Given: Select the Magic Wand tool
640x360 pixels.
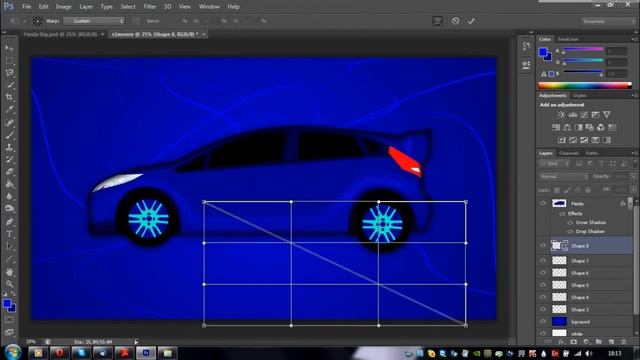Looking at the screenshot, I should (9, 85).
